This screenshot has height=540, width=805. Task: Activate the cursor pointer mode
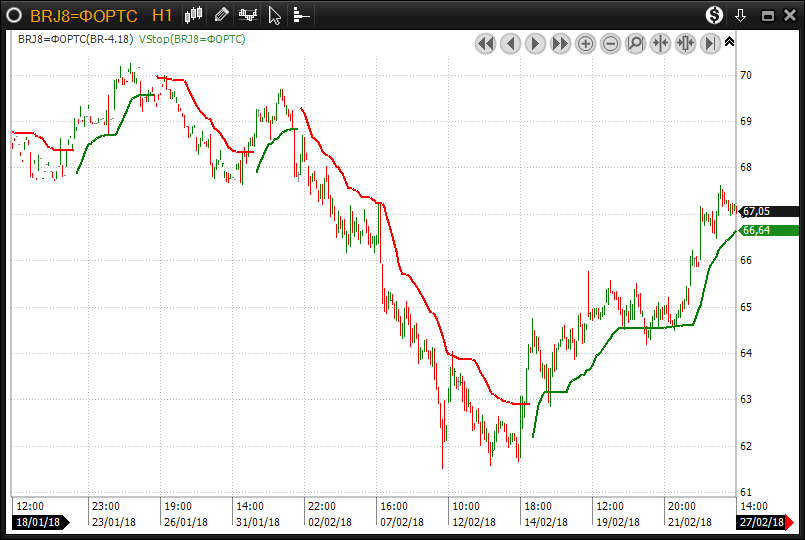tap(274, 15)
